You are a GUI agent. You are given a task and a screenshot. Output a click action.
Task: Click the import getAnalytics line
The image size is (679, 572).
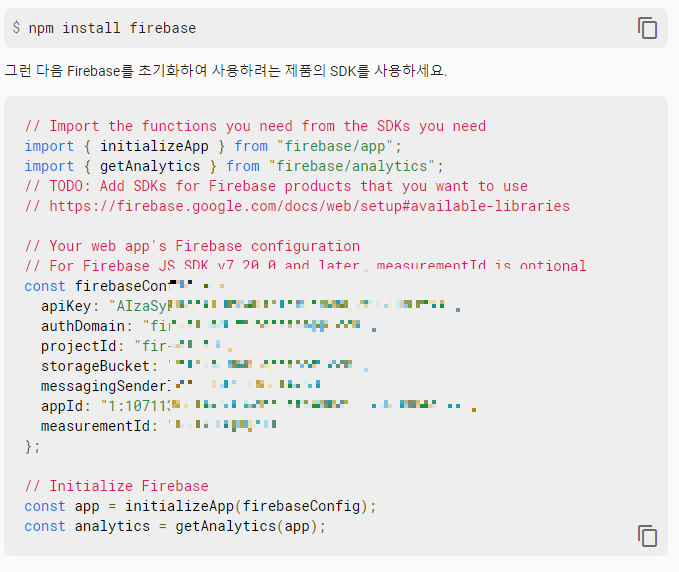(234, 166)
